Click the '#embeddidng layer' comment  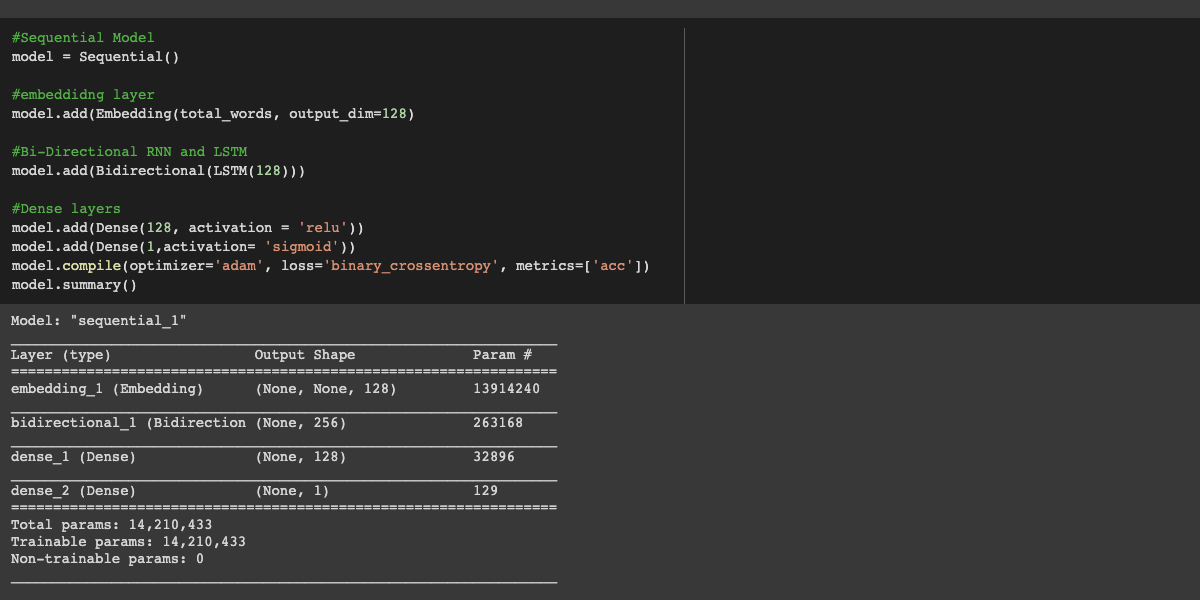[x=83, y=95]
